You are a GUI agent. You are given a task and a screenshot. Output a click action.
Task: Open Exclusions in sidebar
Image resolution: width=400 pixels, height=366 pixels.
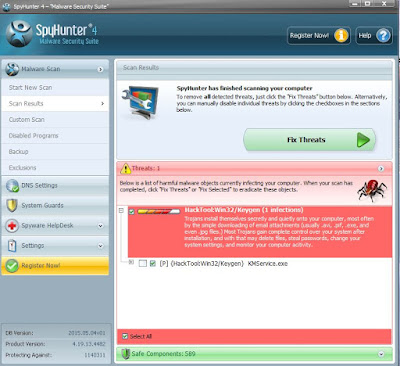point(55,168)
